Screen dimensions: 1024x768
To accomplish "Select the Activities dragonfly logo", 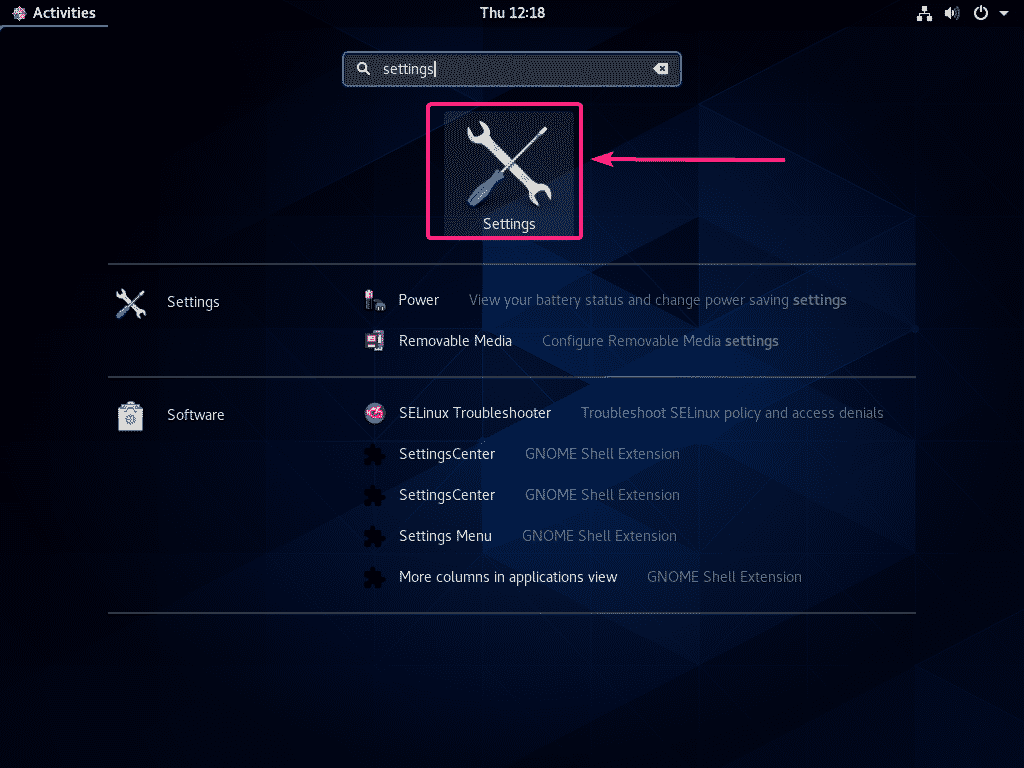I will click(x=20, y=12).
